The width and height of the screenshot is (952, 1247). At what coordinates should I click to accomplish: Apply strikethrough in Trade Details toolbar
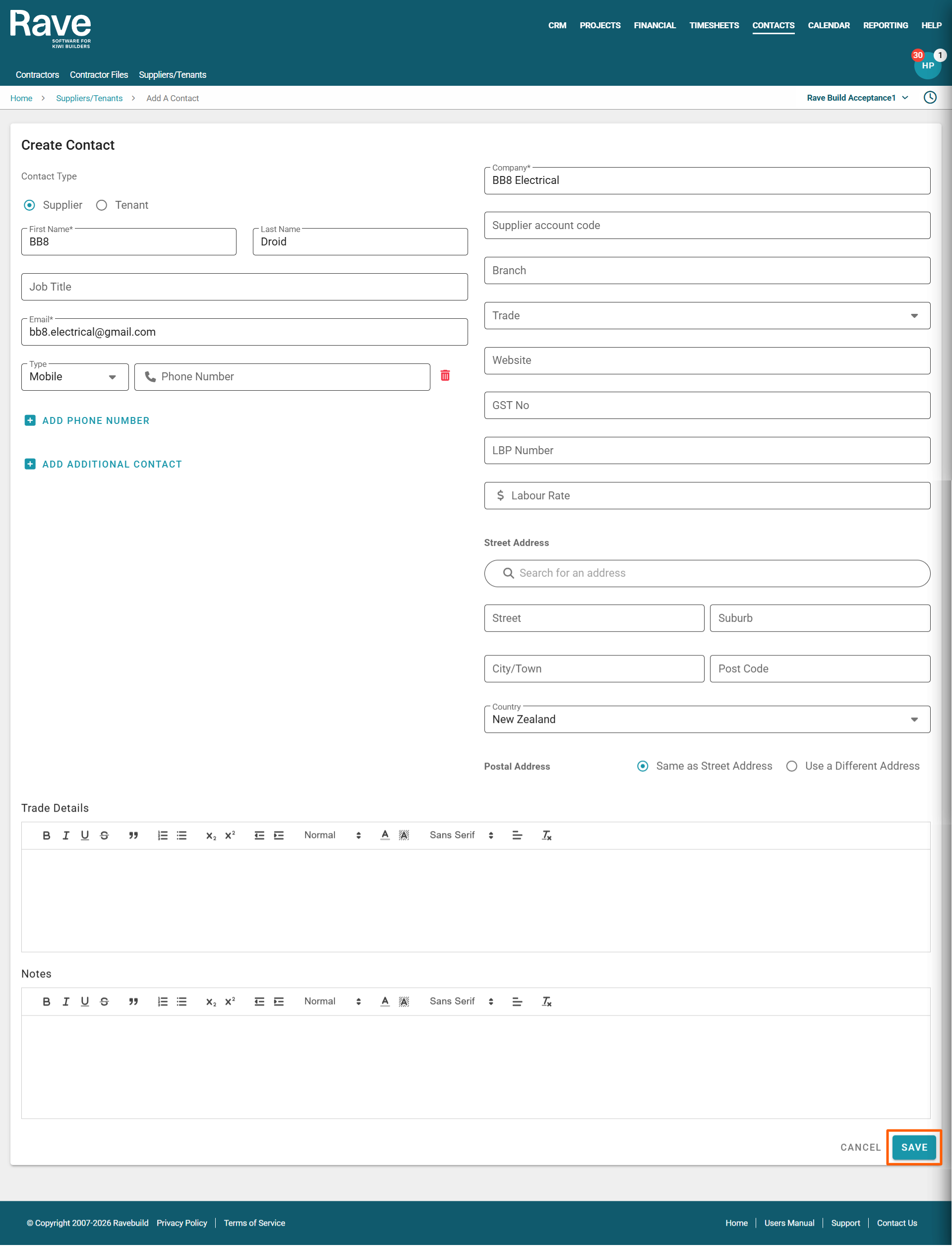tap(104, 835)
